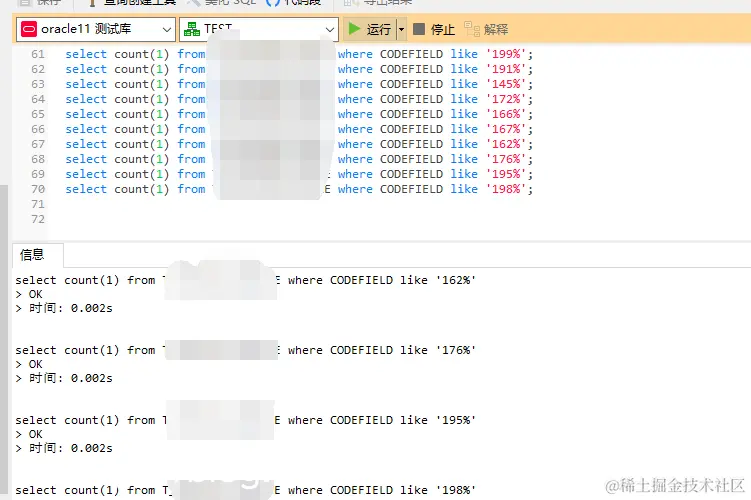Open the TEST schema dropdown
Viewport: 751px width, 500px height.
coord(259,29)
